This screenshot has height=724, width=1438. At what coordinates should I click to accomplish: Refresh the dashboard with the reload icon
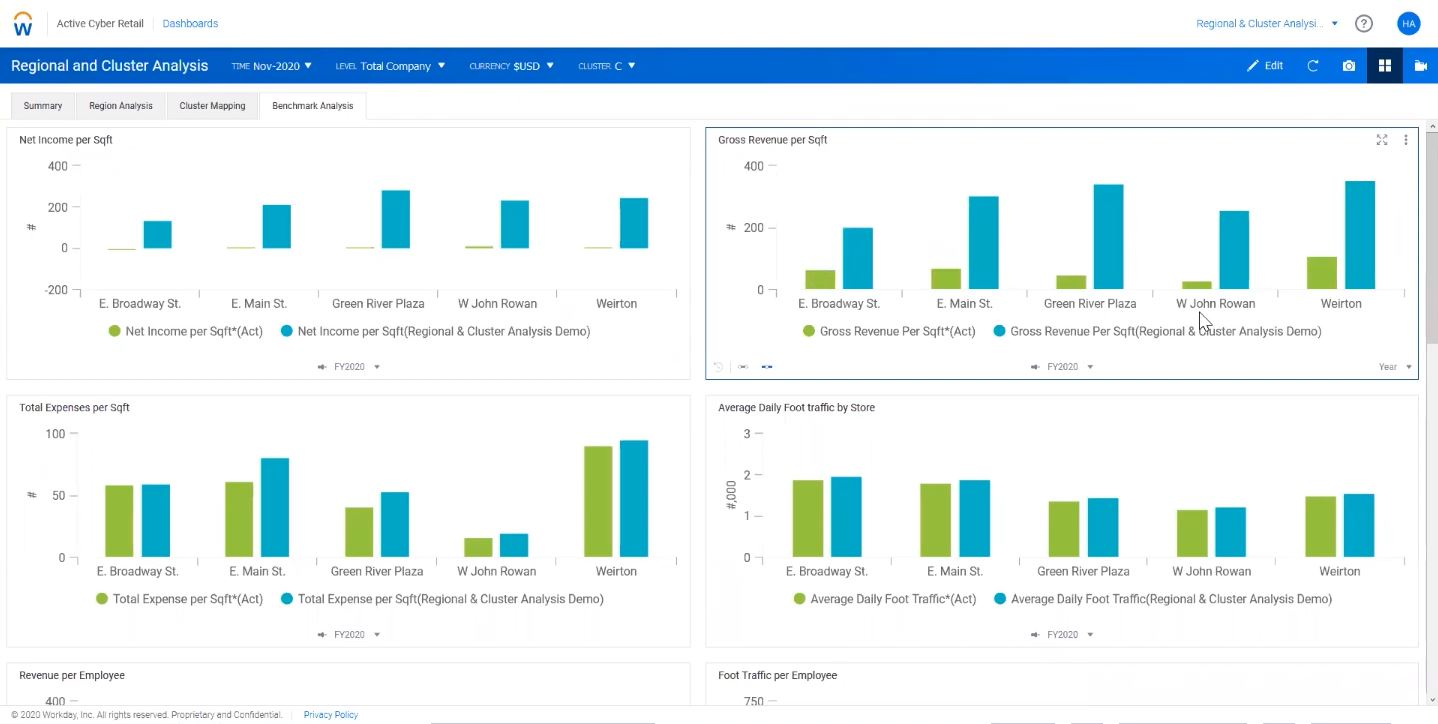pos(1312,65)
